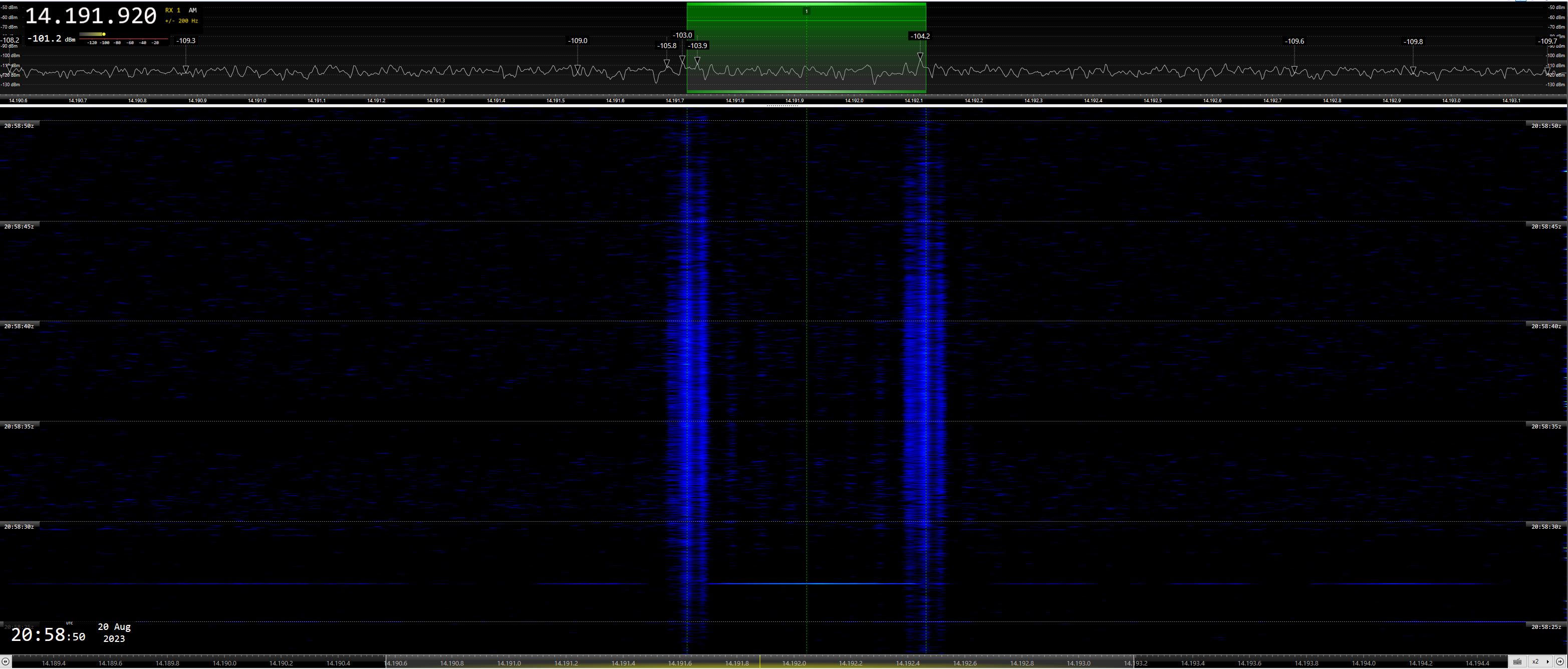
Task: Select the green filter passband labeled 1
Action: 806,12
